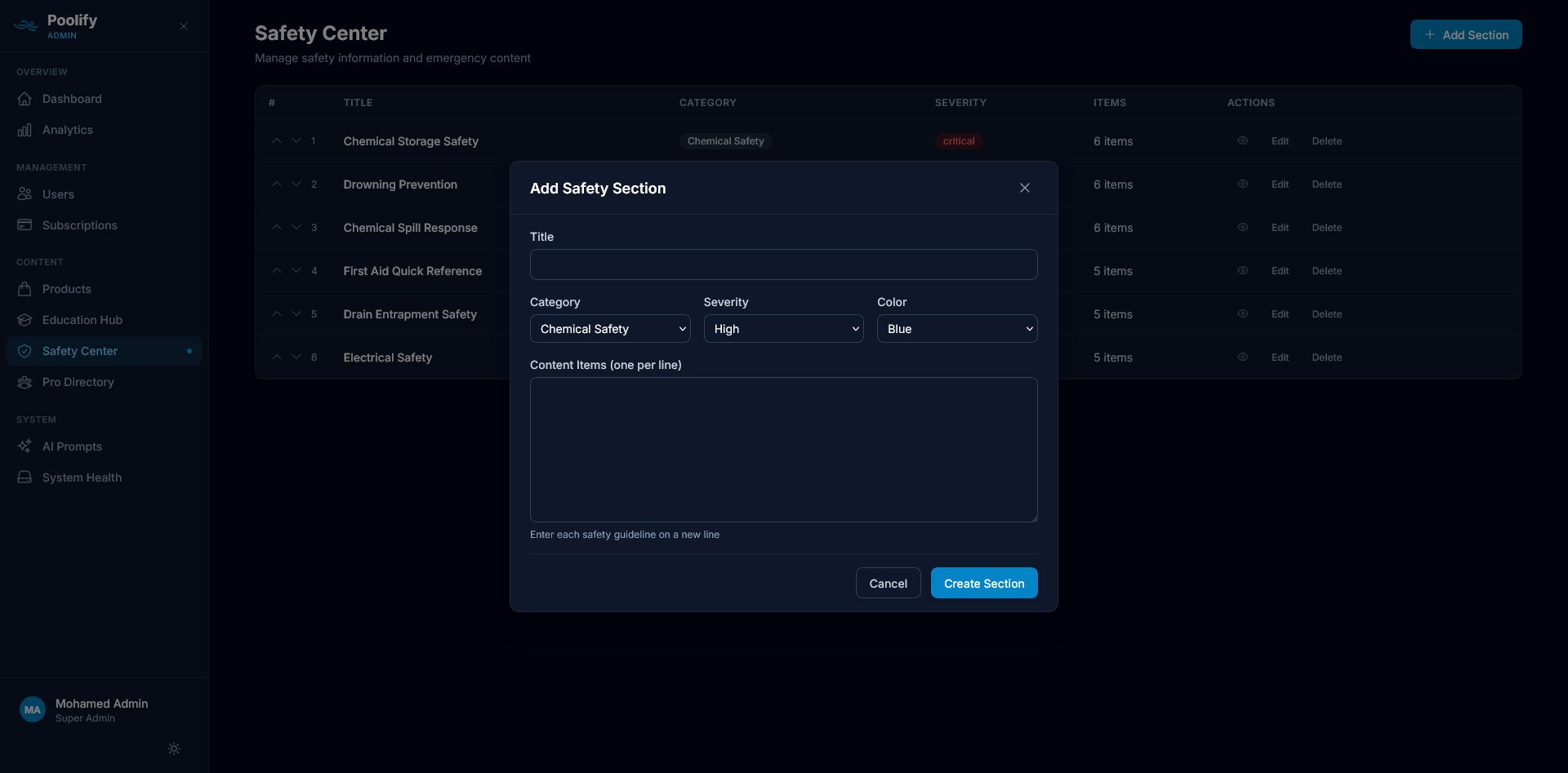Expand the Color dropdown showing Blue
The image size is (1568, 773).
coord(956,328)
